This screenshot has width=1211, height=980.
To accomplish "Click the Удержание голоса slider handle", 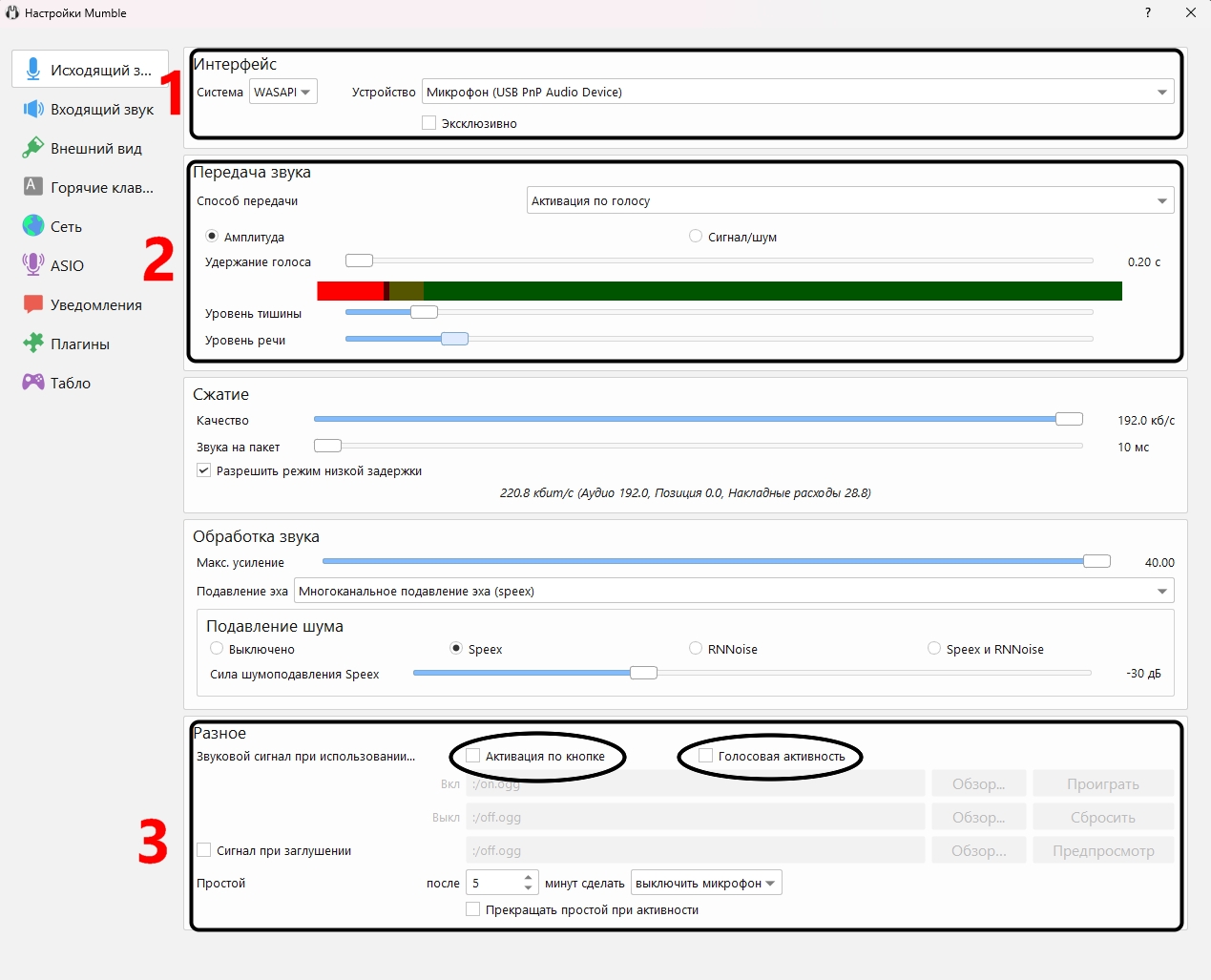I will click(x=359, y=261).
